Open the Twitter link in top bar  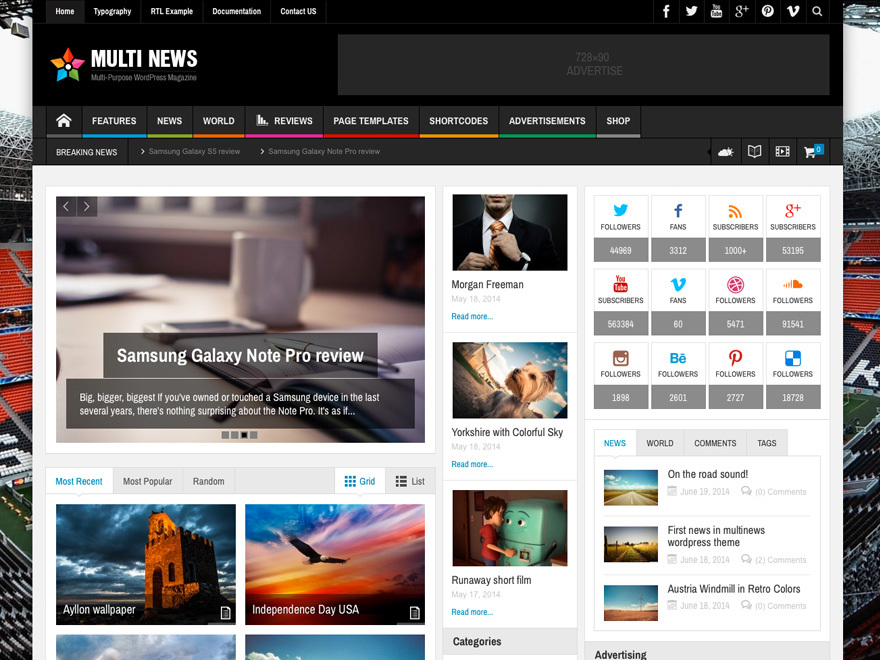pyautogui.click(x=691, y=11)
